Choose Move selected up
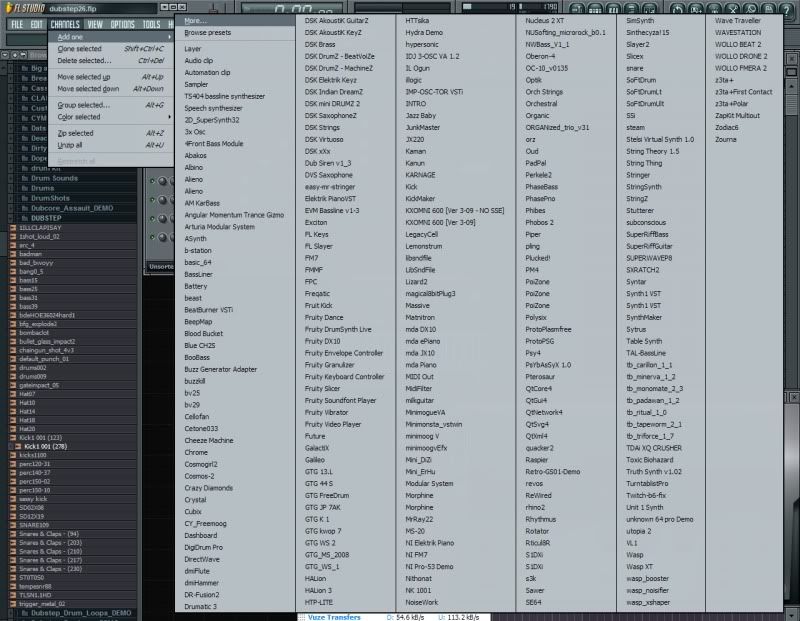 pyautogui.click(x=111, y=77)
